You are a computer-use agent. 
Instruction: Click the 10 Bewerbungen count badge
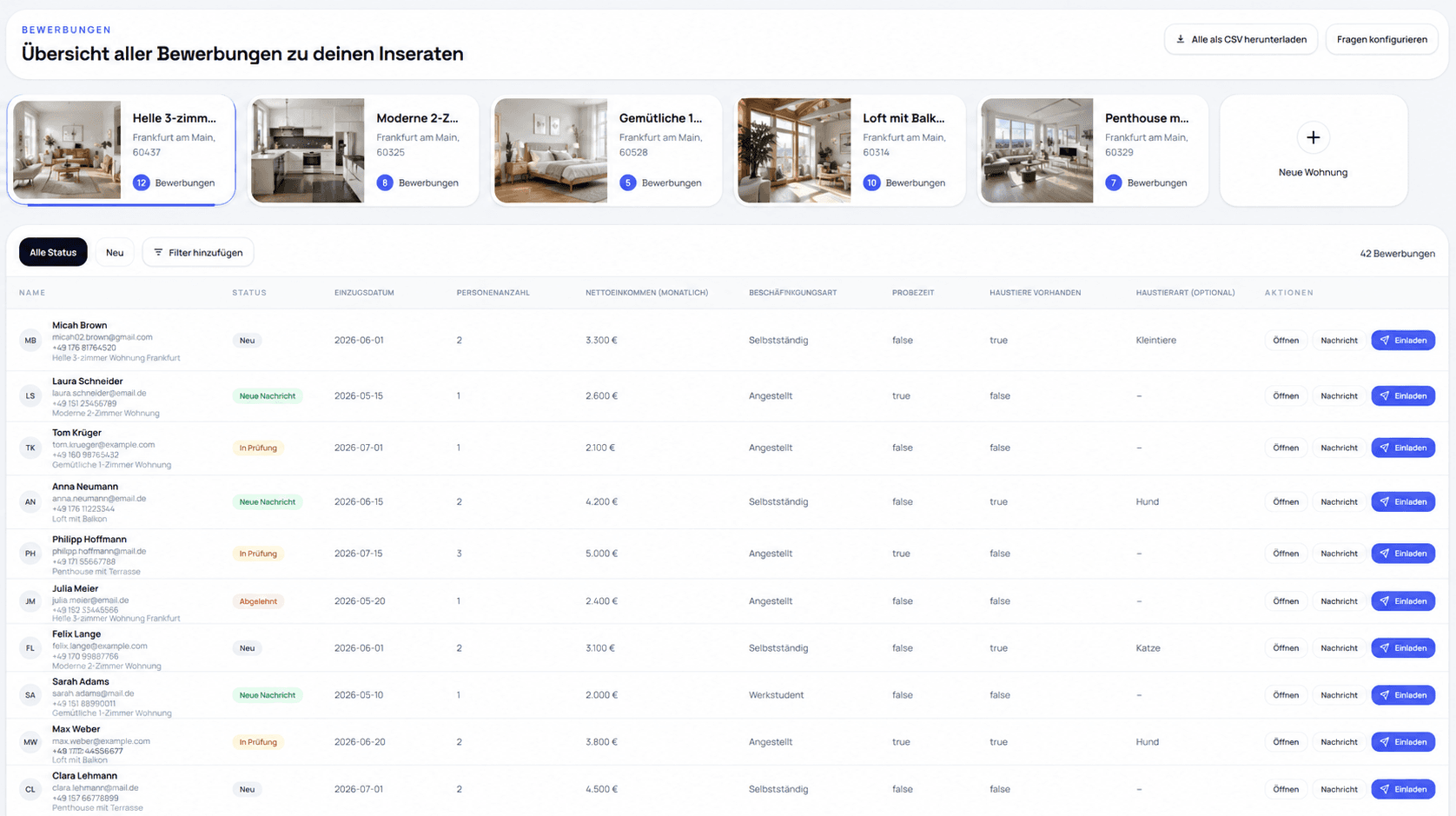(871, 182)
